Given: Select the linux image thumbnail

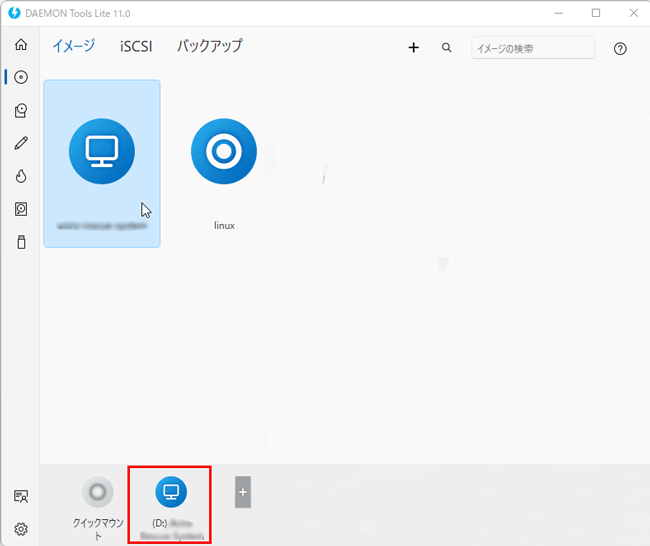Looking at the screenshot, I should [224, 152].
